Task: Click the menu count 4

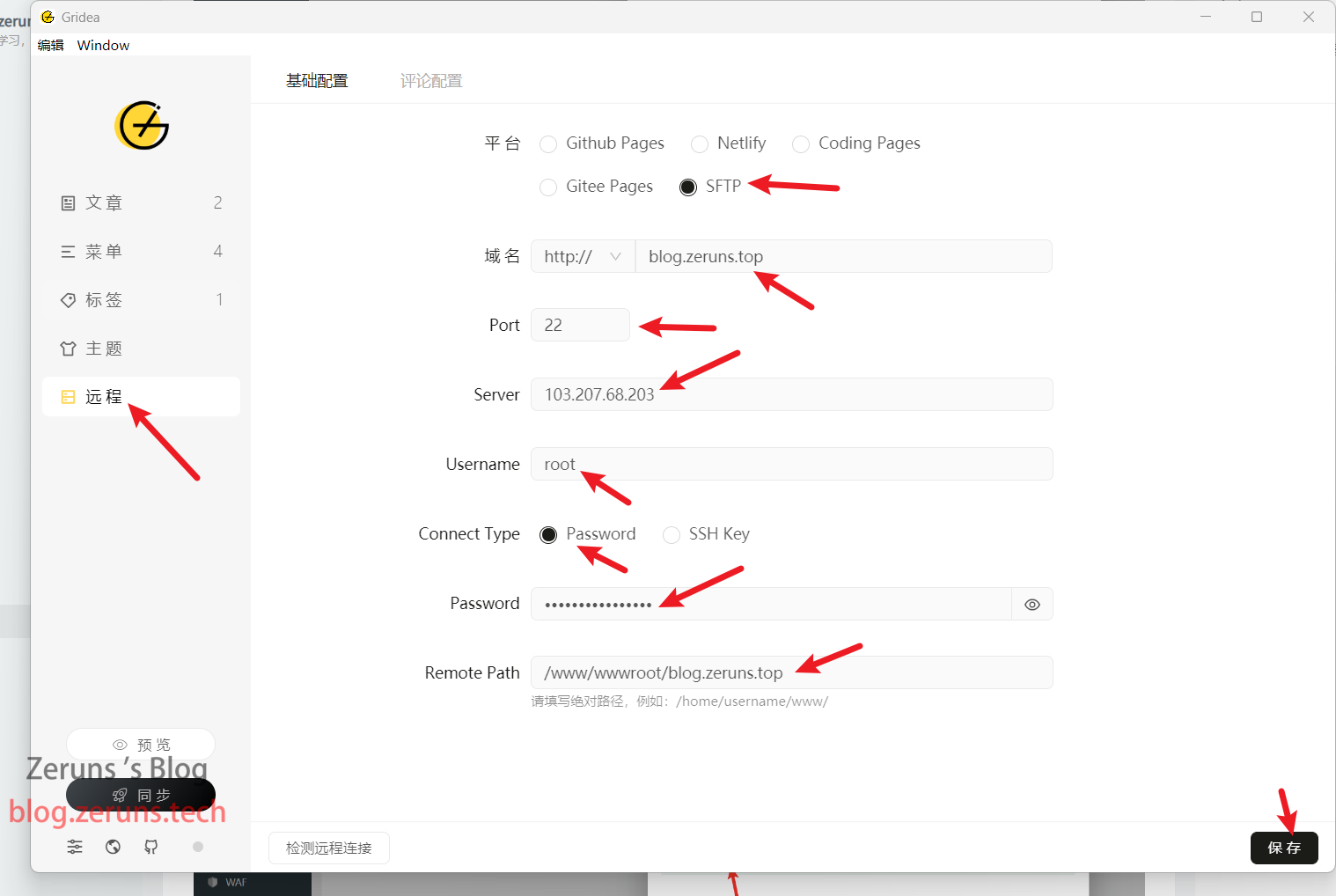Action: tap(217, 252)
